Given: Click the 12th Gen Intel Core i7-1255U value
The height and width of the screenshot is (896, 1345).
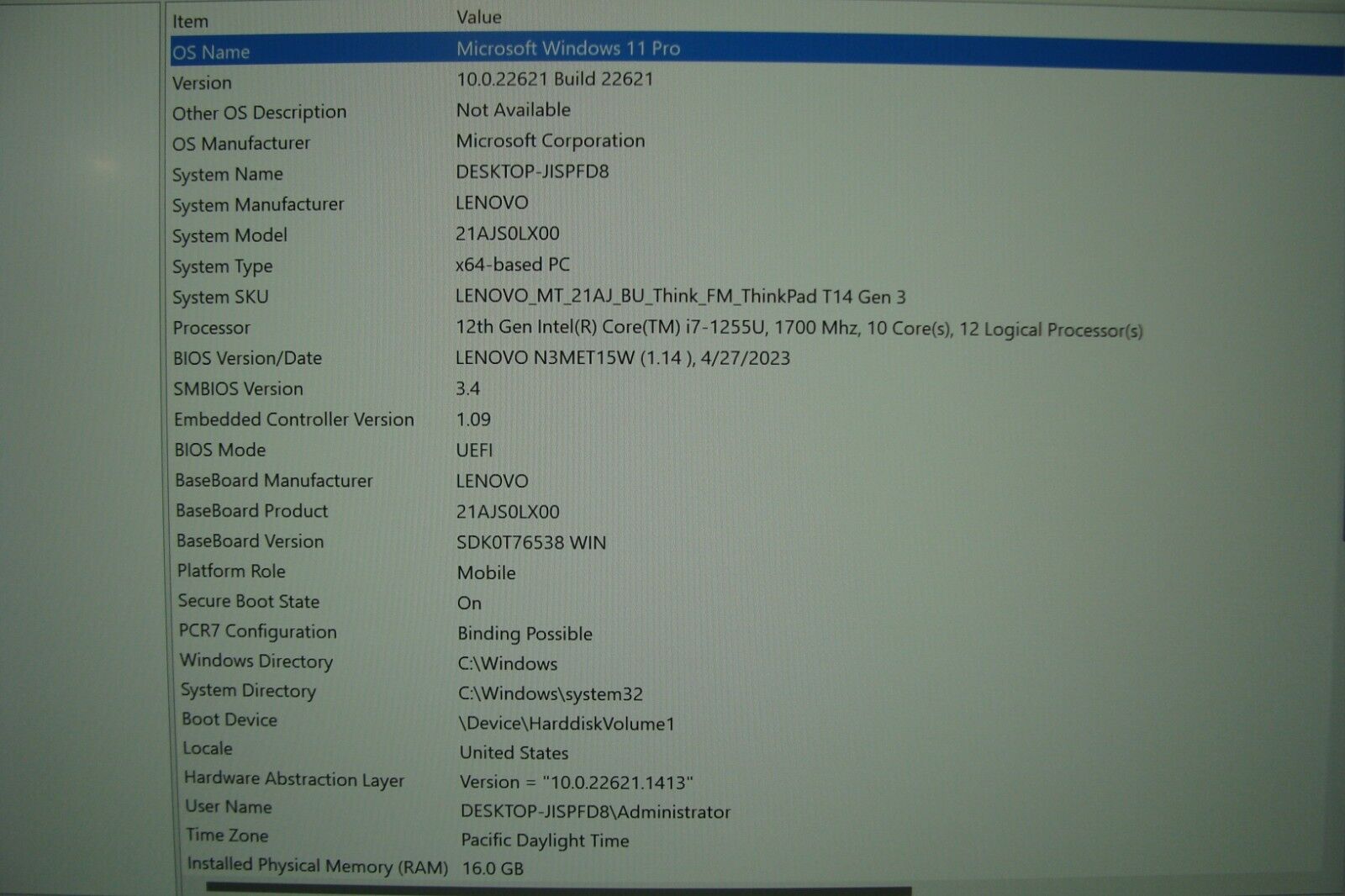Looking at the screenshot, I should click(x=799, y=329).
